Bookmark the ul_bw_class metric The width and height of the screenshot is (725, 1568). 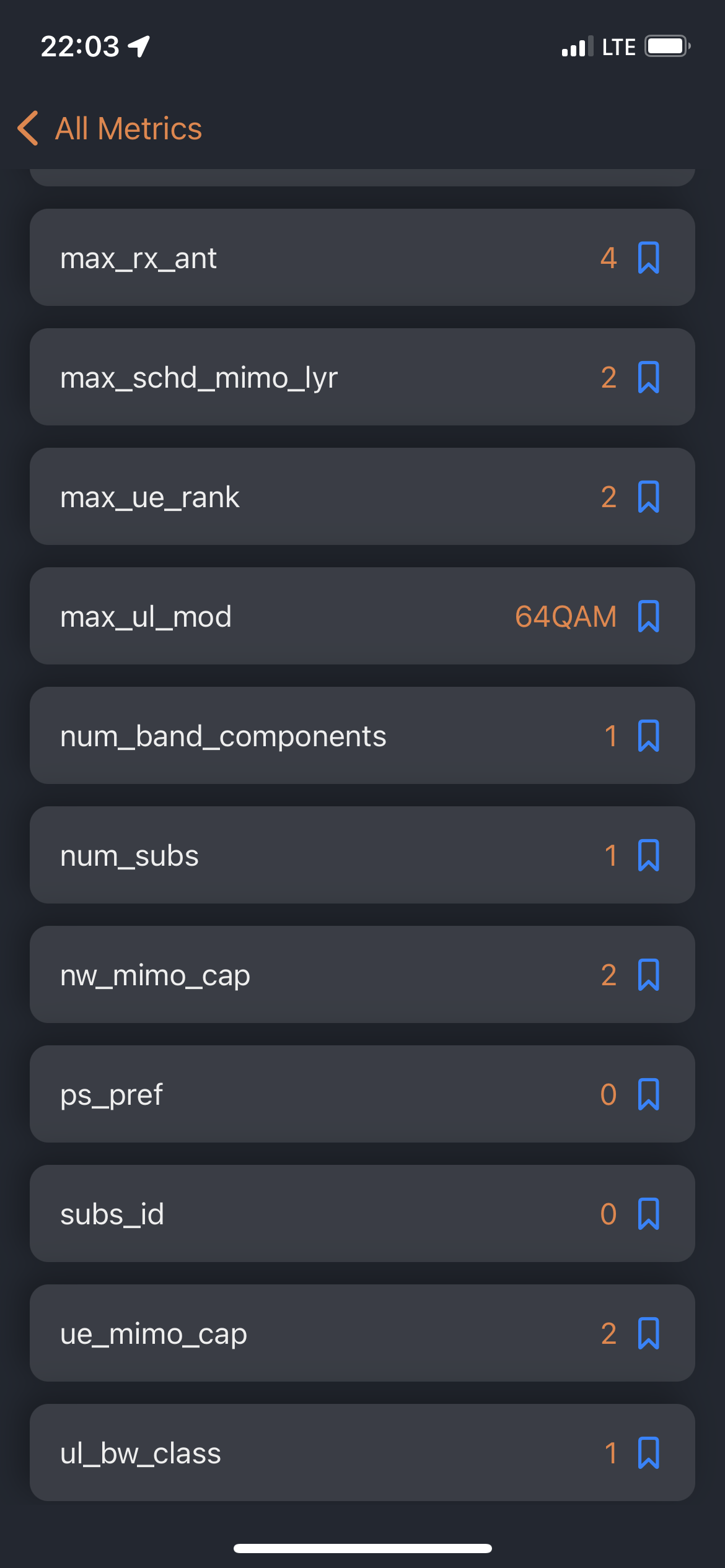click(648, 1453)
